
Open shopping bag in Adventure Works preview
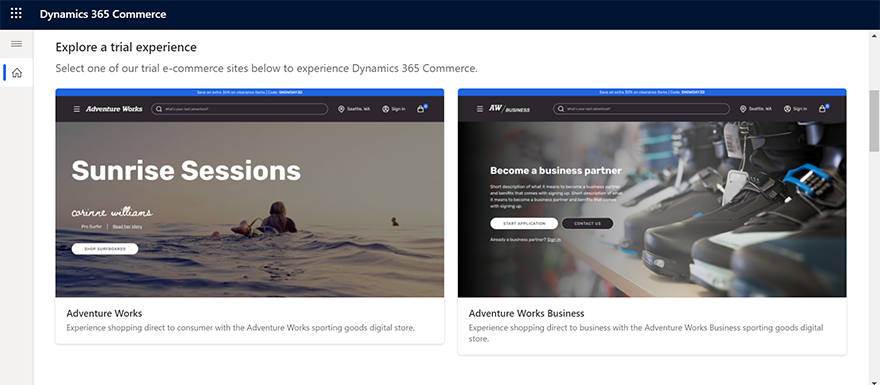[x=420, y=109]
